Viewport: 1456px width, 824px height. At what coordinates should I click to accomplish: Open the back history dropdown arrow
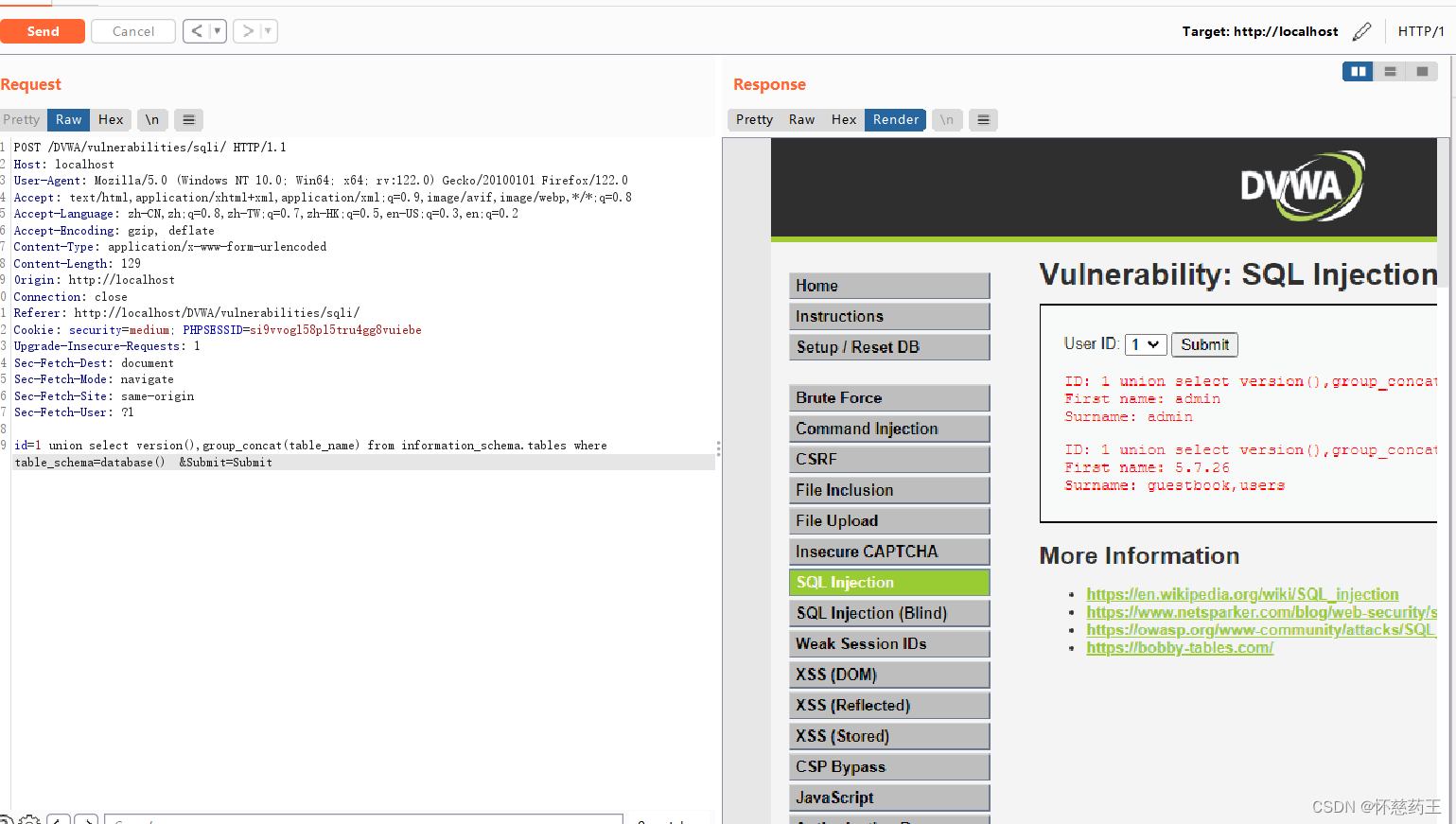coord(218,31)
